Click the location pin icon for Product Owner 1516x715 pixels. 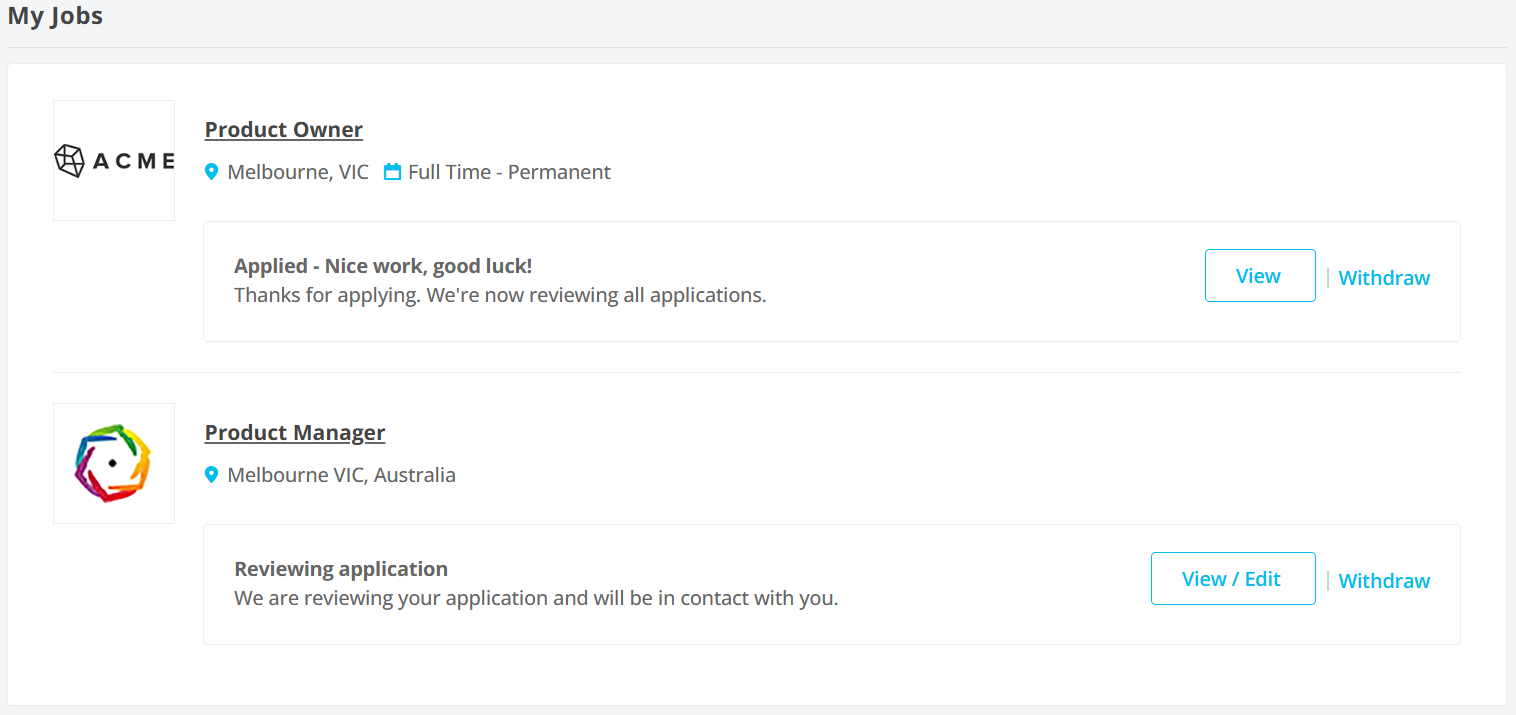[211, 171]
